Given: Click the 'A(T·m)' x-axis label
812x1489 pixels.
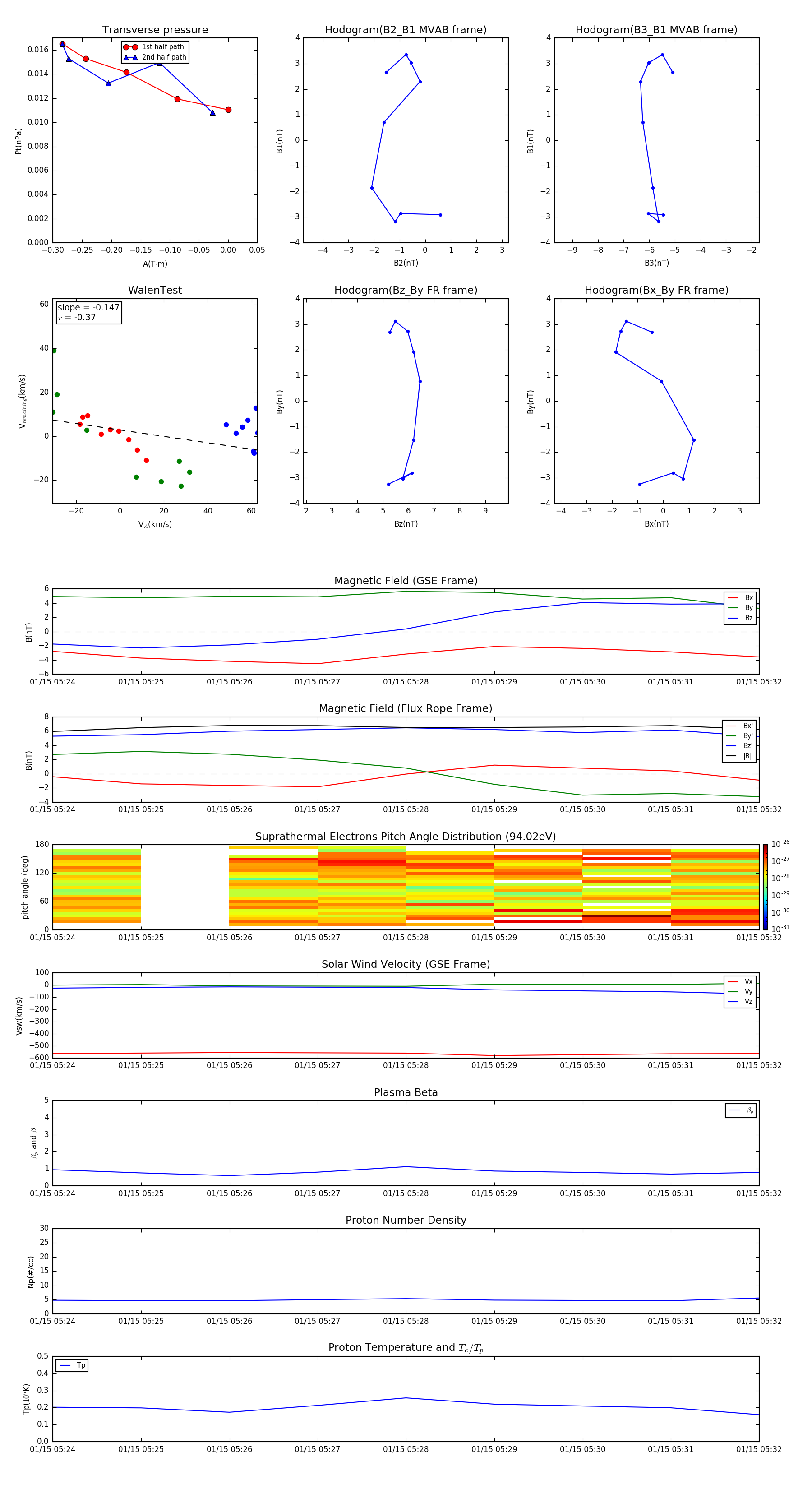Looking at the screenshot, I should [x=155, y=264].
